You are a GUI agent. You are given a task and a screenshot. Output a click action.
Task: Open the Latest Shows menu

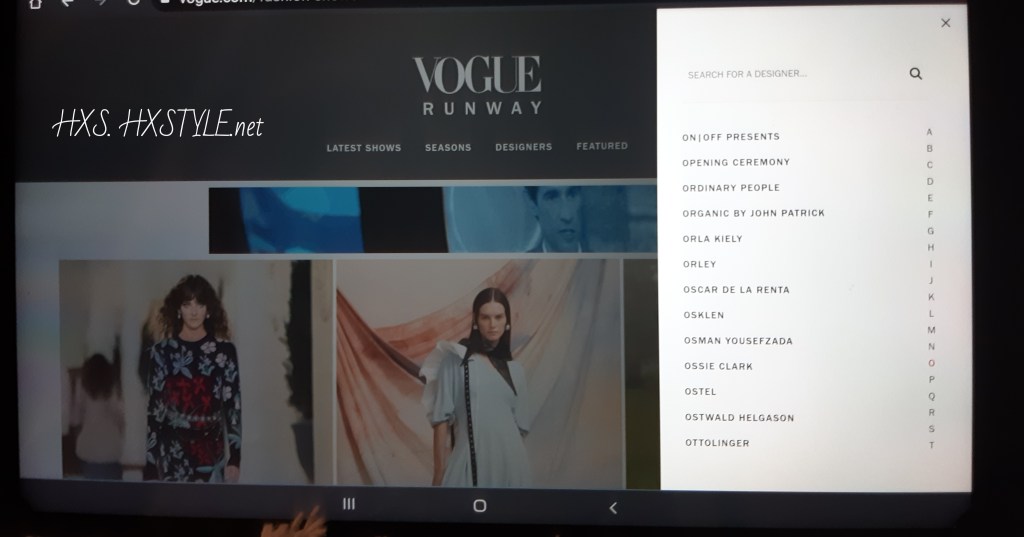(x=363, y=148)
